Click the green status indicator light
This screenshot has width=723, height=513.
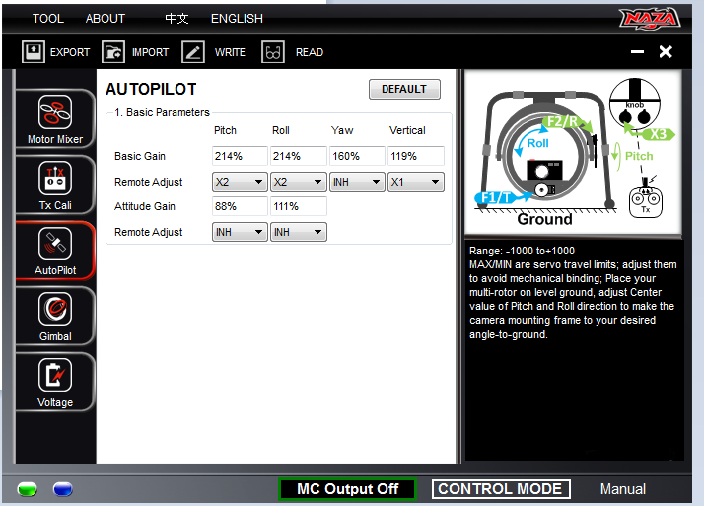click(28, 489)
